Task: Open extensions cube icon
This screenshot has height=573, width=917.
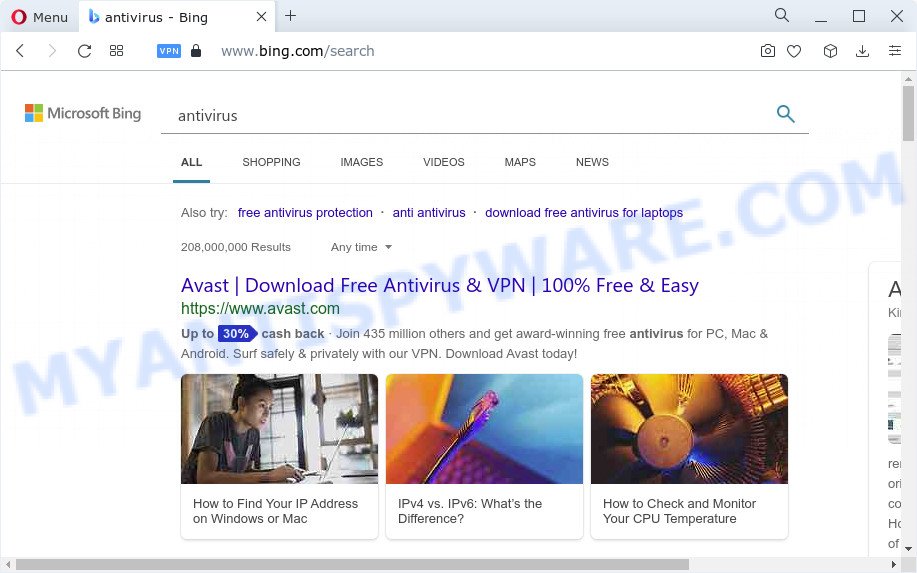Action: tap(830, 51)
